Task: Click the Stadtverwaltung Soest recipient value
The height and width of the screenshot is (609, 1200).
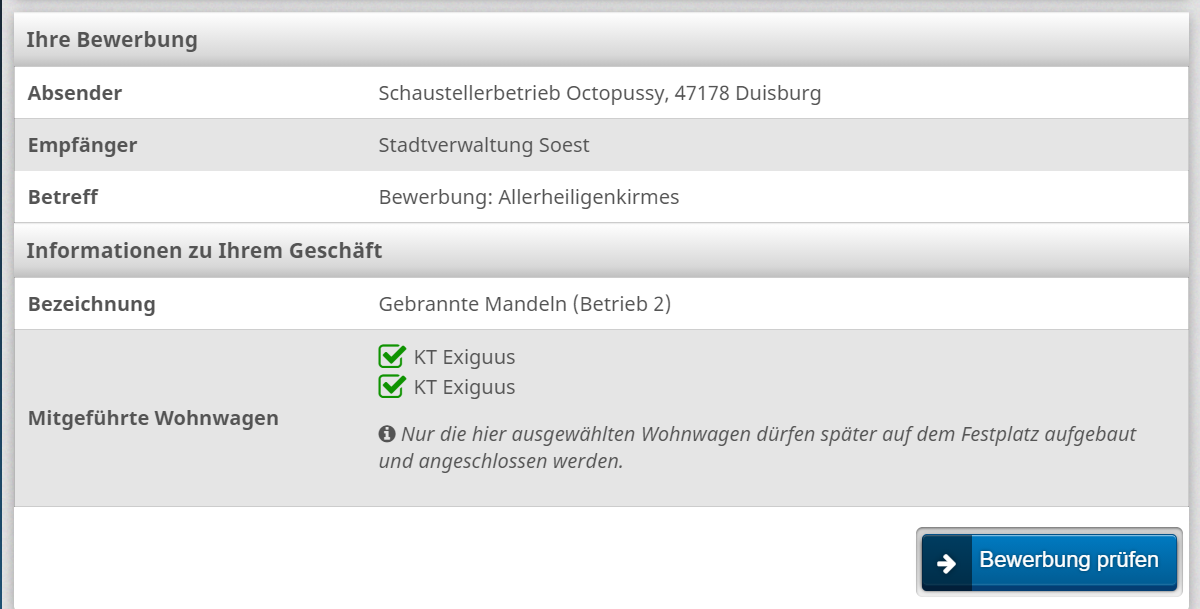Action: point(484,146)
